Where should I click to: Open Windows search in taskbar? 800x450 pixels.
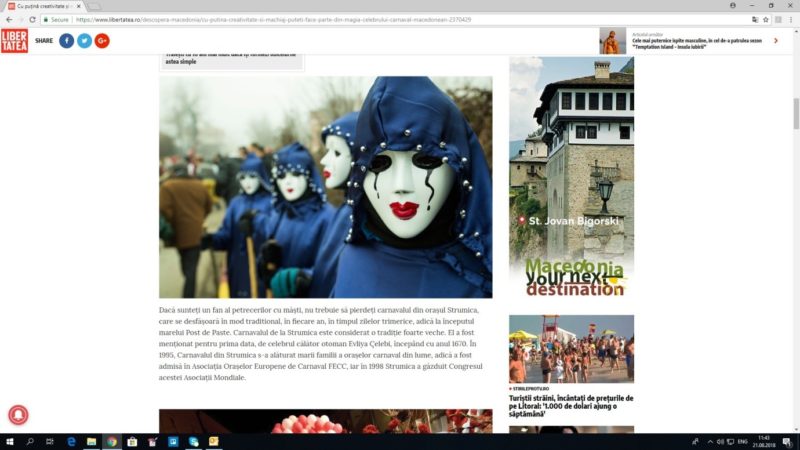click(x=30, y=442)
